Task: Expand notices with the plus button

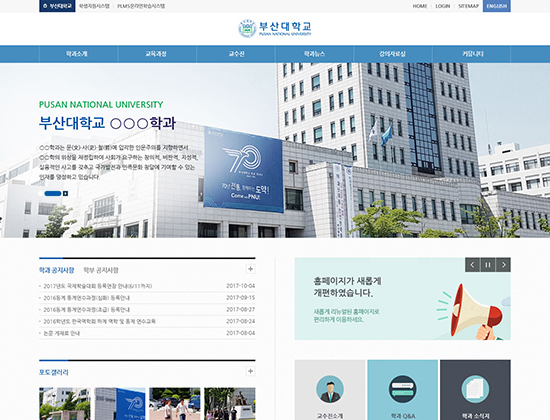Action: 250,269
